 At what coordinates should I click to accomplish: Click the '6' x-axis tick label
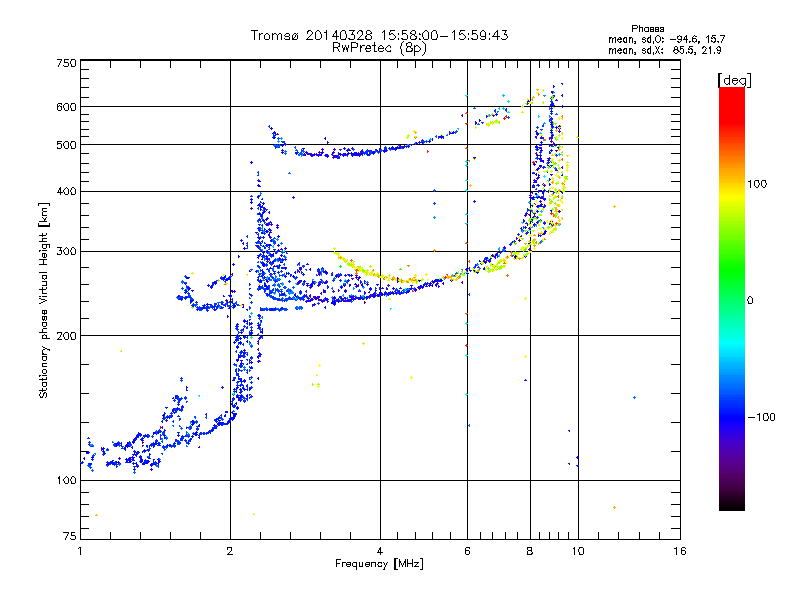tap(467, 551)
